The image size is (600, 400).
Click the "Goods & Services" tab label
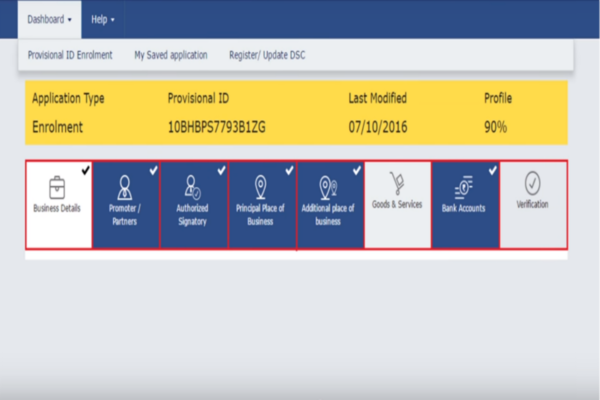[397, 204]
